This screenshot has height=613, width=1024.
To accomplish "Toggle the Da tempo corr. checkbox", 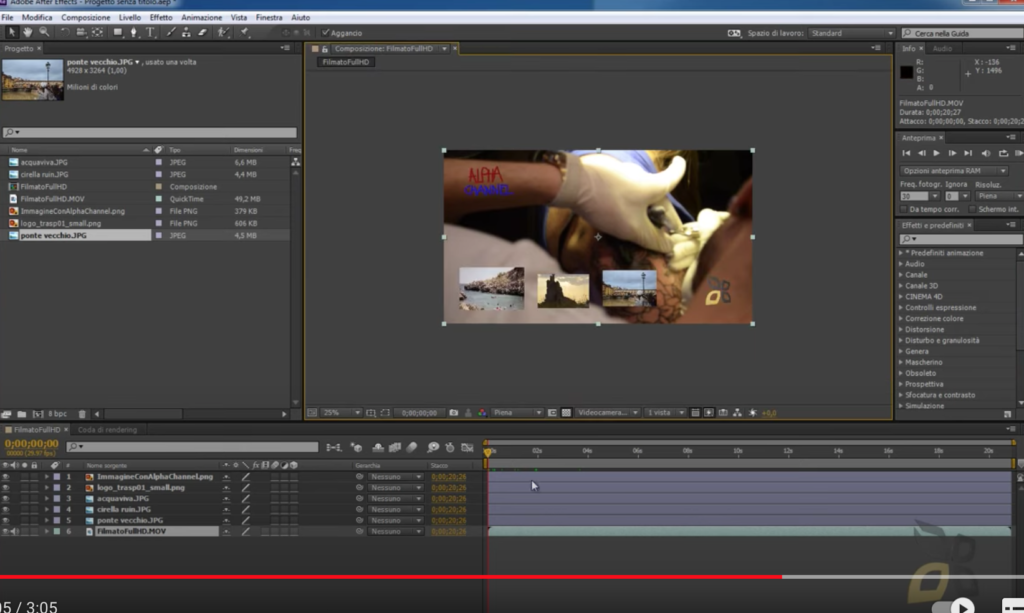I will click(904, 210).
